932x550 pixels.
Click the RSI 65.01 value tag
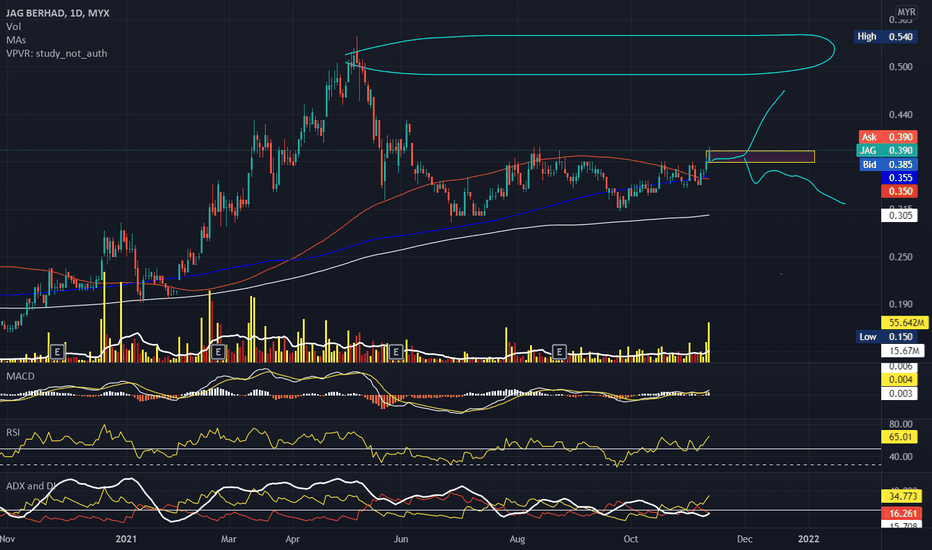(899, 437)
